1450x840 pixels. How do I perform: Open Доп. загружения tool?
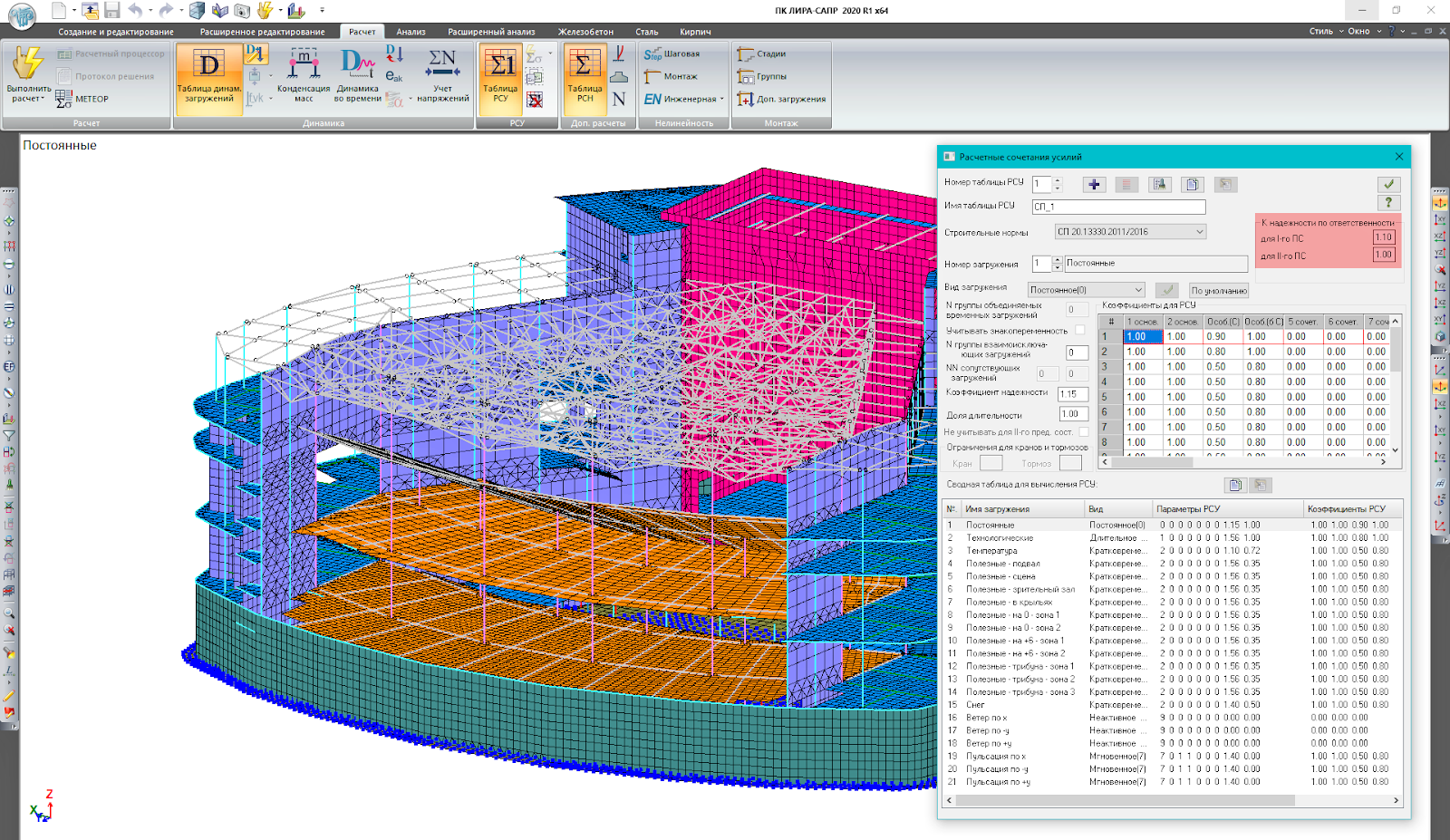[x=781, y=100]
